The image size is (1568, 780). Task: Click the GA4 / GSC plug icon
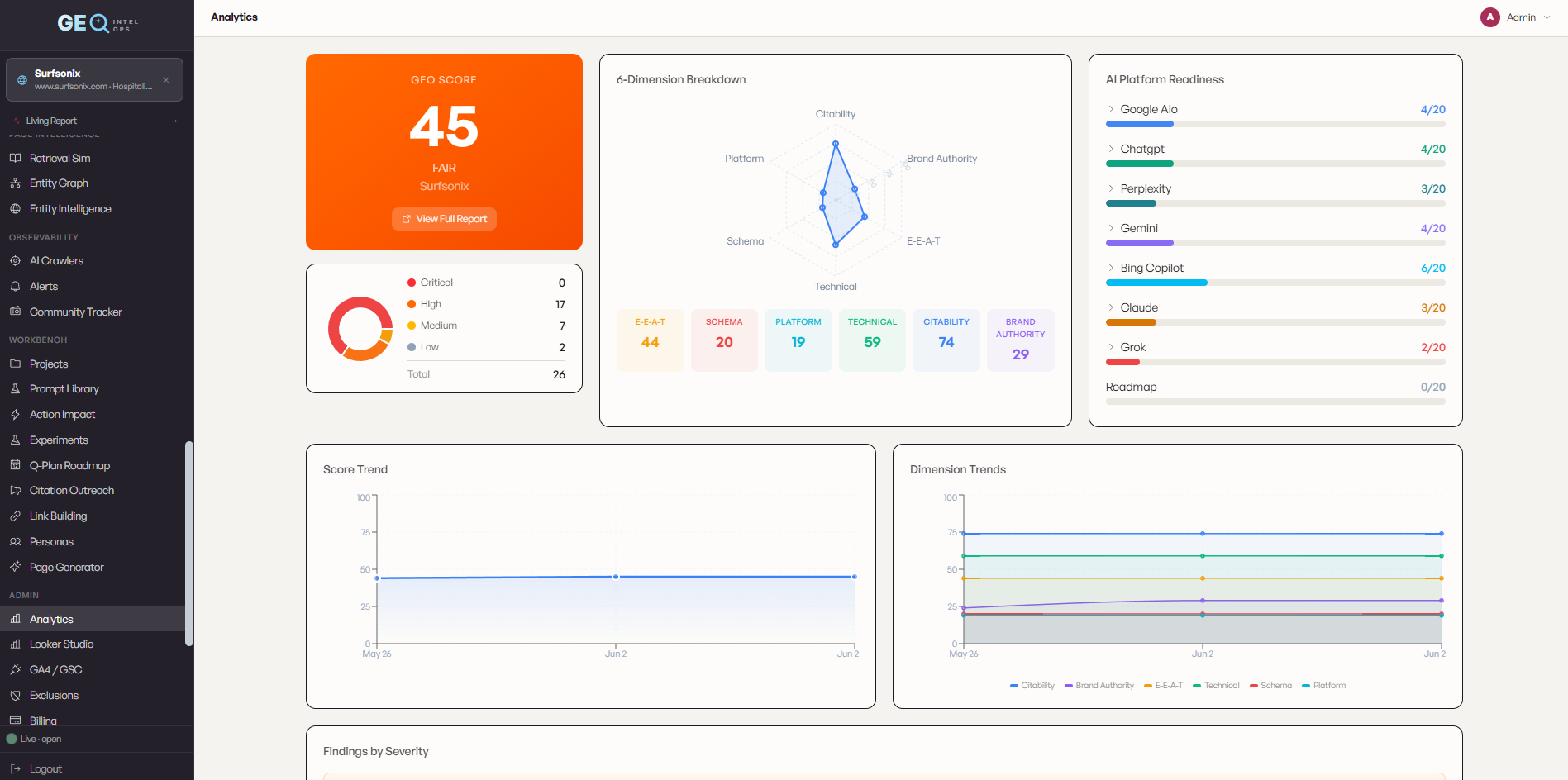(15, 669)
